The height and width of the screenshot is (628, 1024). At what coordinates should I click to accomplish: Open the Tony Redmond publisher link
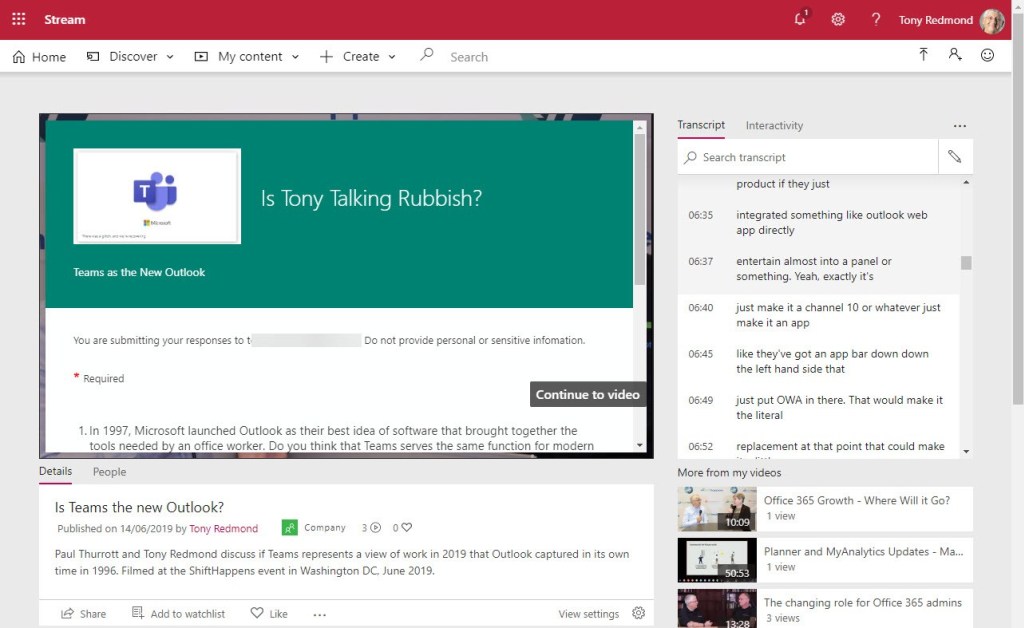point(223,529)
